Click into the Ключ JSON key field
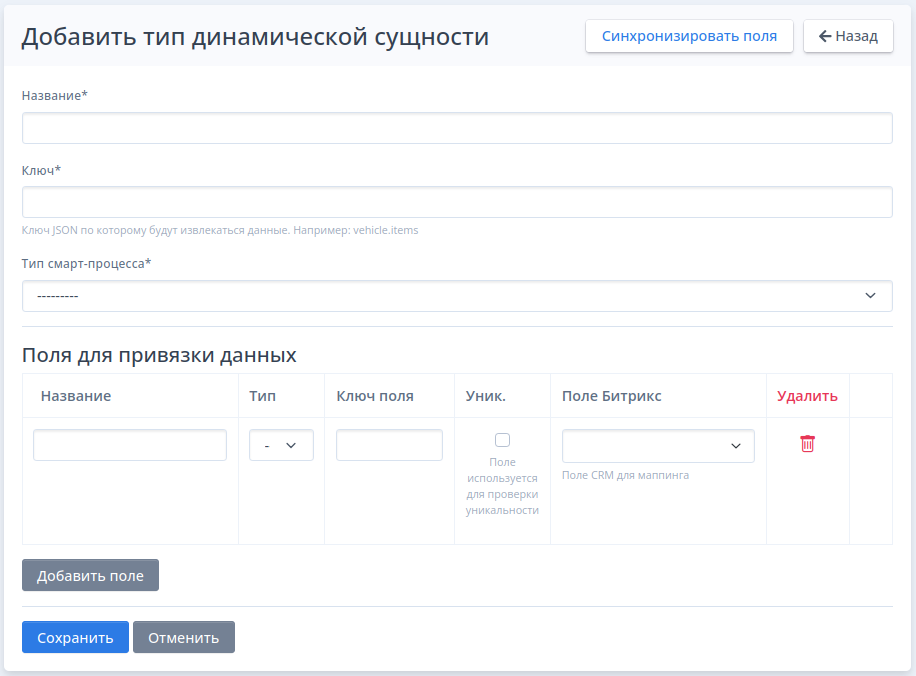This screenshot has height=676, width=916. coord(457,202)
